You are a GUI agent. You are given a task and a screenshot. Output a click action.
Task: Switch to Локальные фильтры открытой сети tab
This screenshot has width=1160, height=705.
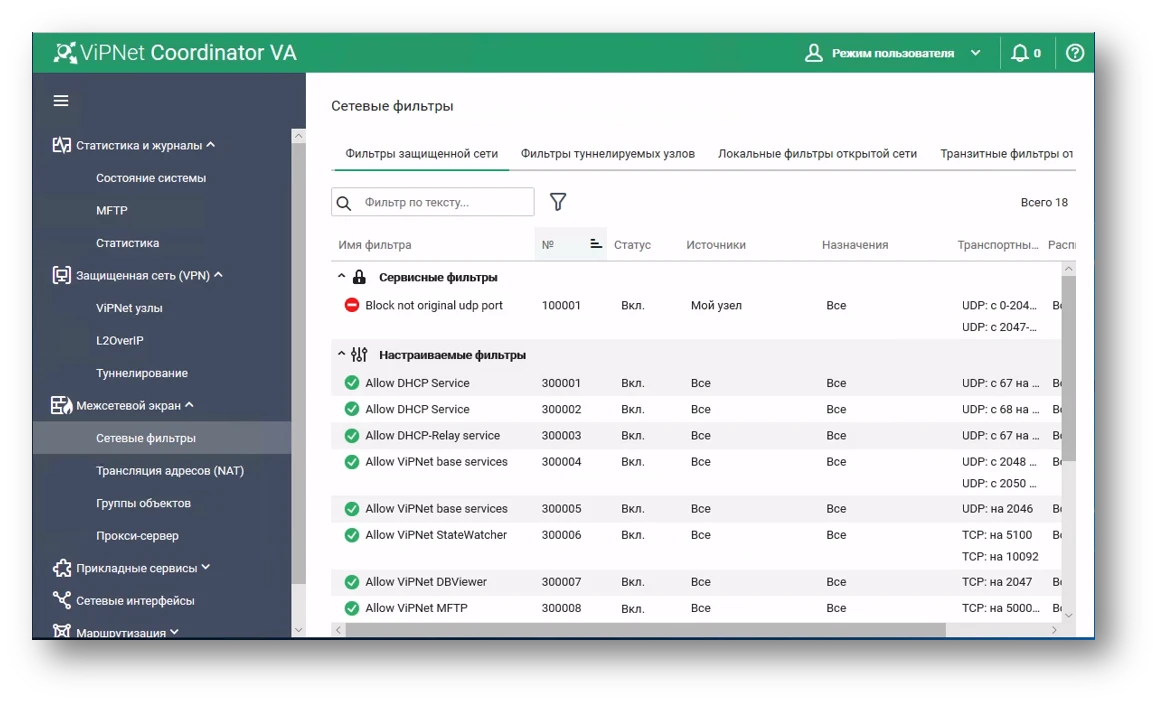(x=817, y=154)
